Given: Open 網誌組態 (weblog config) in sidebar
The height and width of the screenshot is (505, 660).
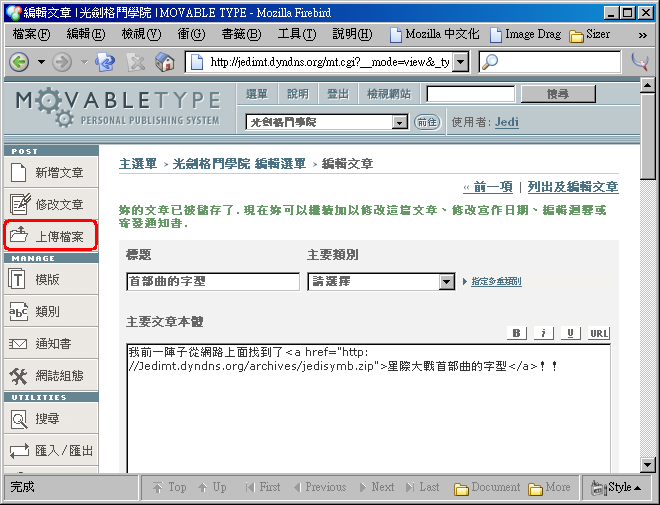Looking at the screenshot, I should [51, 375].
